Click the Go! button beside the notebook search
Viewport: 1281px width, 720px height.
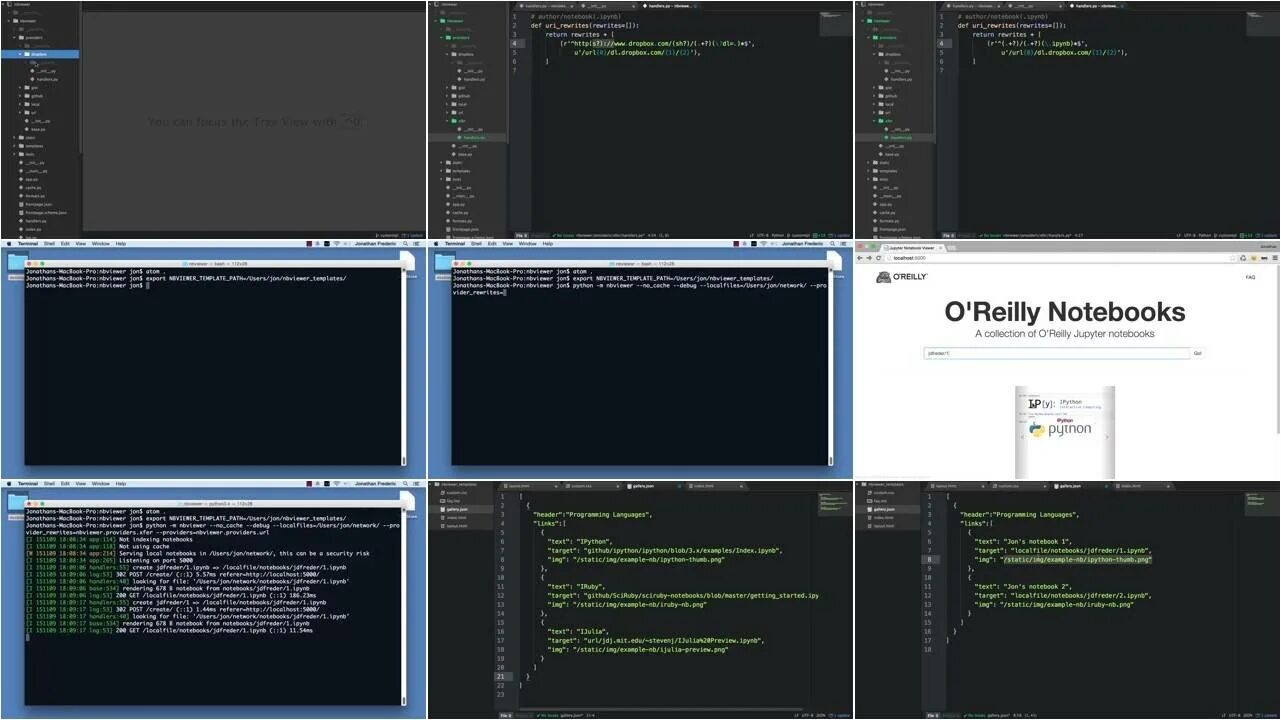1197,353
